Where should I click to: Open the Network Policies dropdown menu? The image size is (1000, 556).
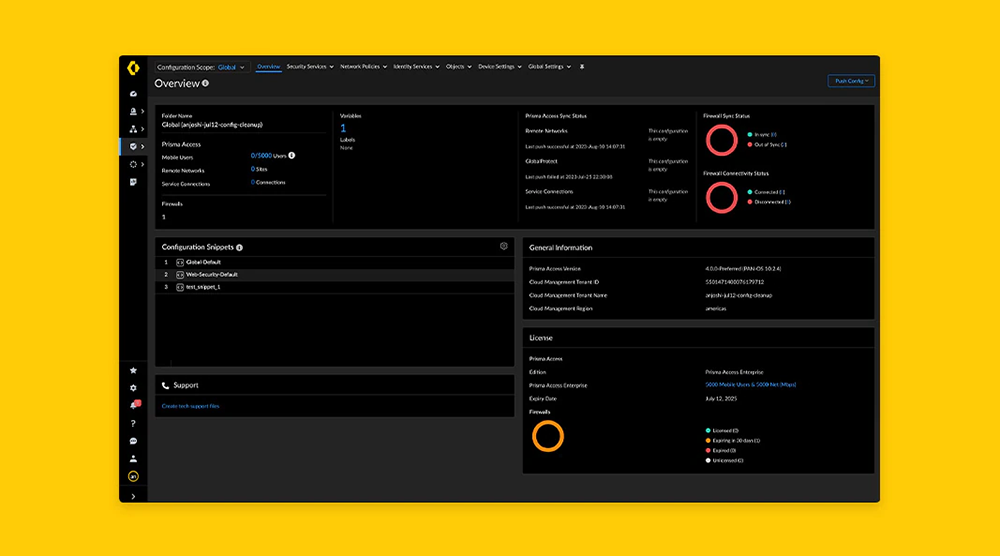click(364, 66)
